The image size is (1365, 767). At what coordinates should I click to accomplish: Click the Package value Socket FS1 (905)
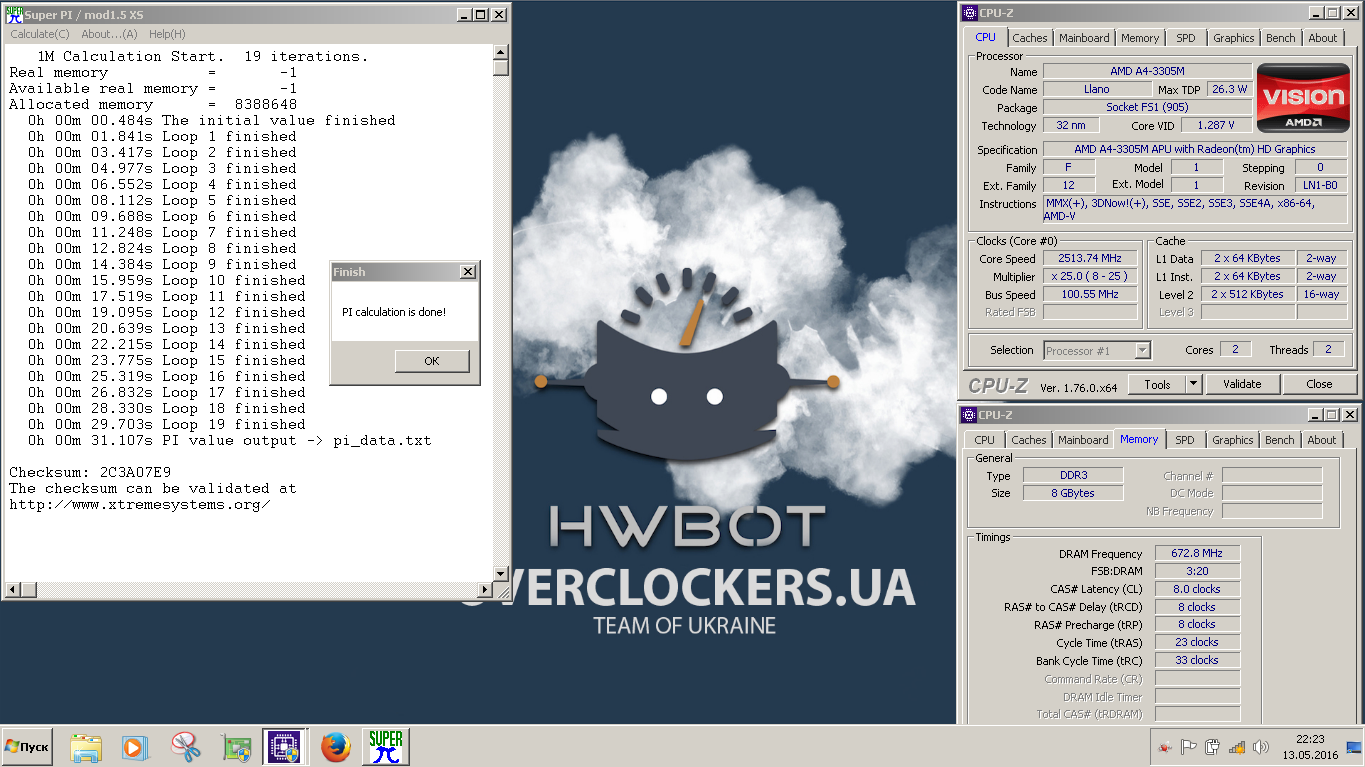tap(1147, 108)
